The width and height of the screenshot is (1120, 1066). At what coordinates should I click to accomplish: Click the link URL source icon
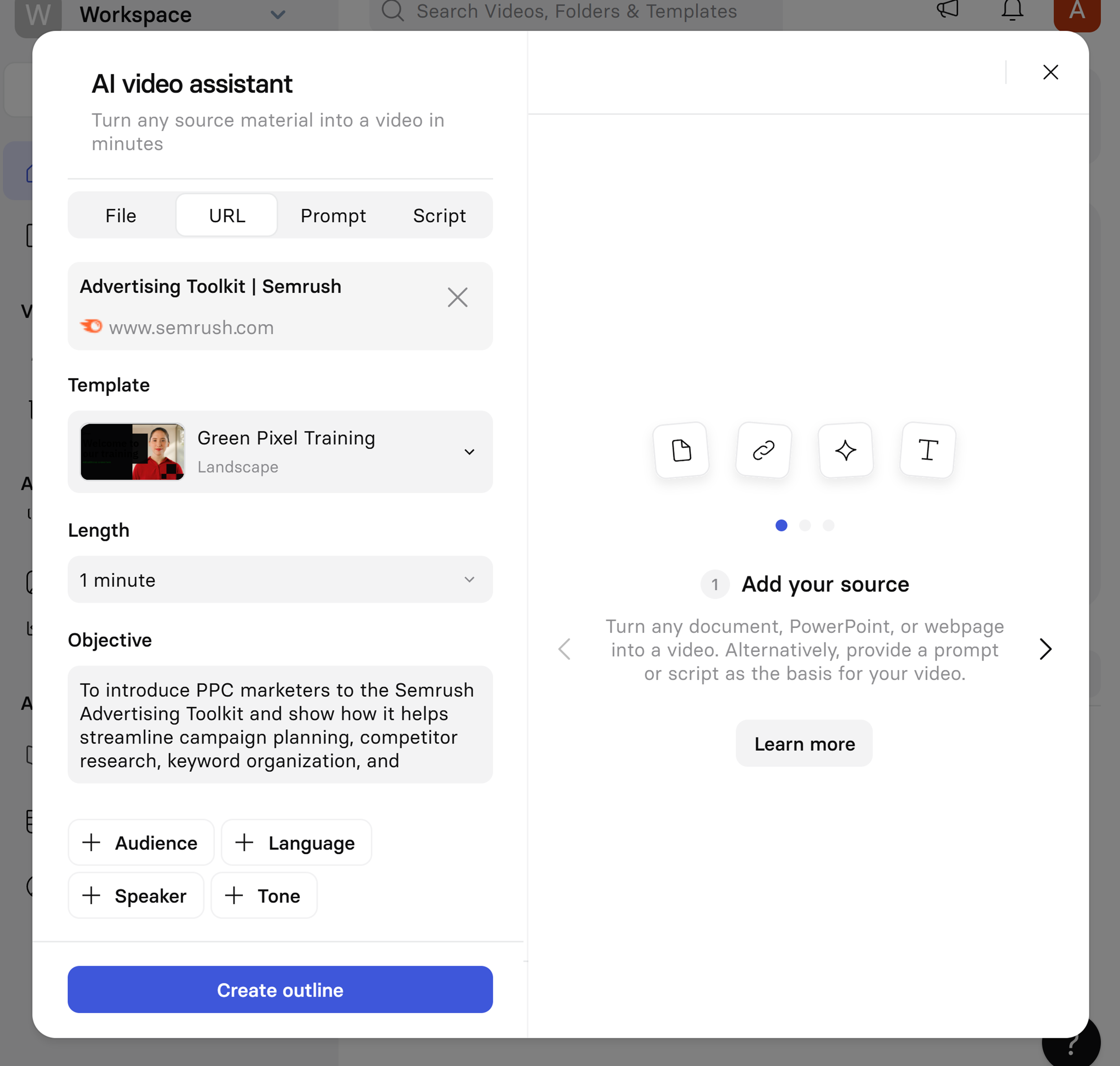[764, 450]
